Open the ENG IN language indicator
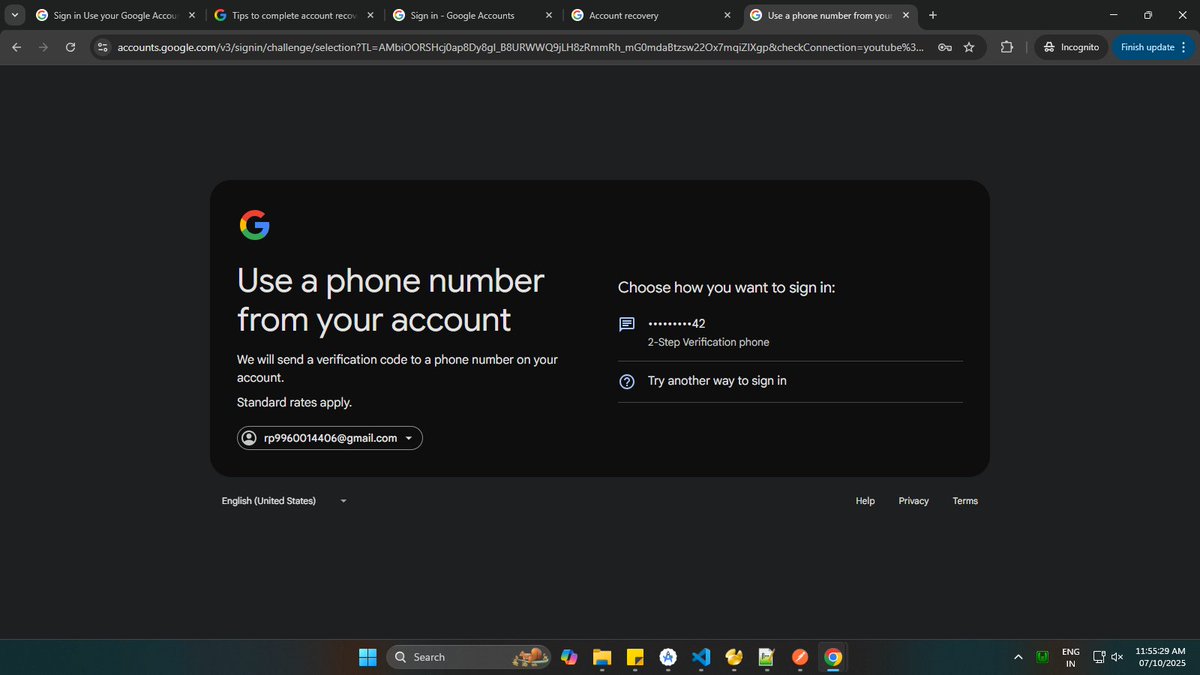 click(x=1070, y=657)
